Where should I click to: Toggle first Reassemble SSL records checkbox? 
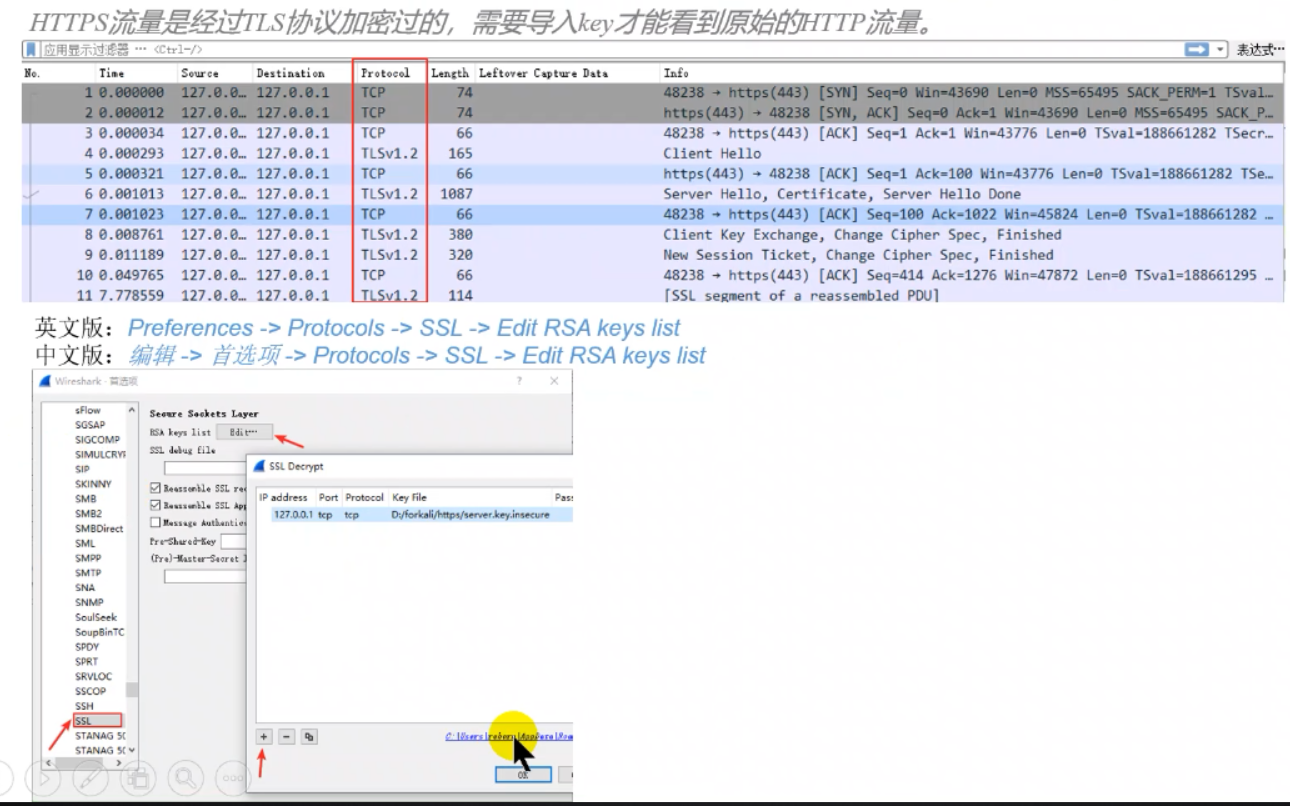pos(155,488)
